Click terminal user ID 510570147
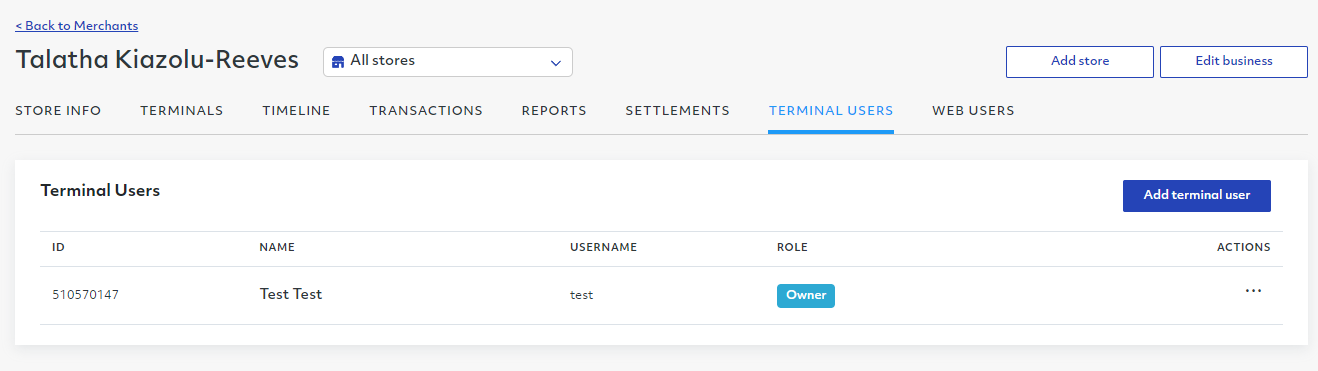 click(86, 295)
